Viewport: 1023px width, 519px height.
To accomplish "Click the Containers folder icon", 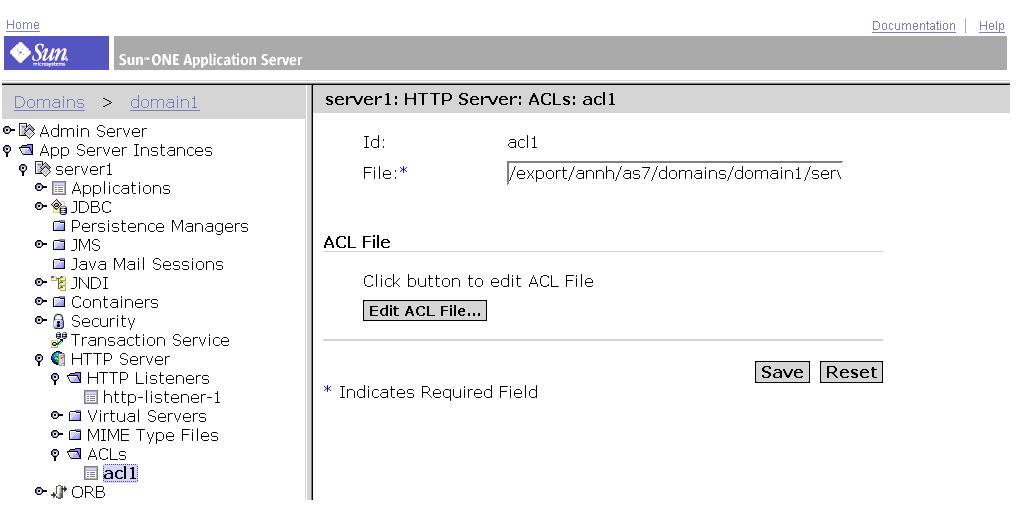I will 59,302.
